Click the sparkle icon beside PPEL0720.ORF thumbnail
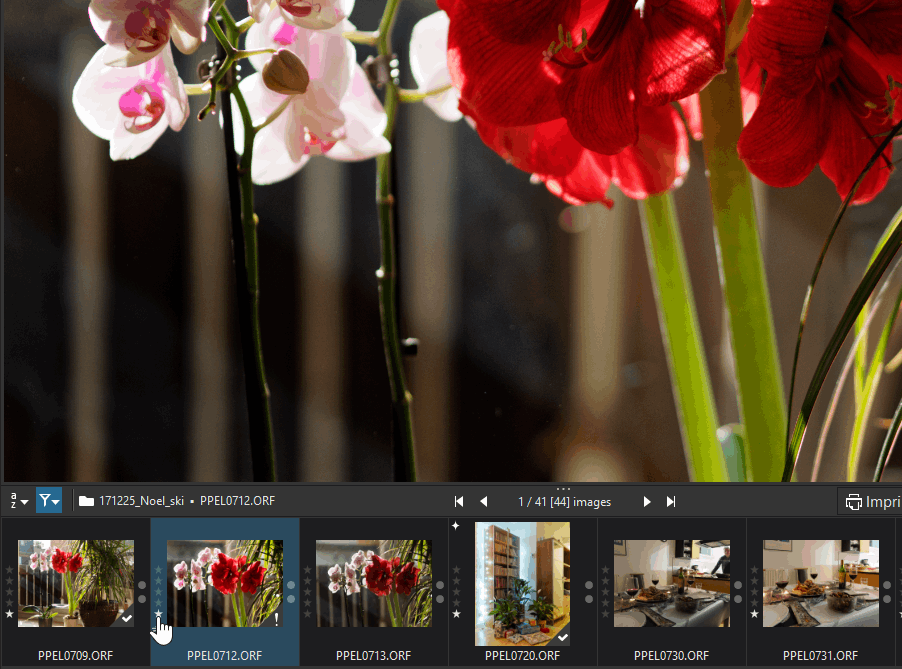The width and height of the screenshot is (902, 669). pyautogui.click(x=456, y=526)
